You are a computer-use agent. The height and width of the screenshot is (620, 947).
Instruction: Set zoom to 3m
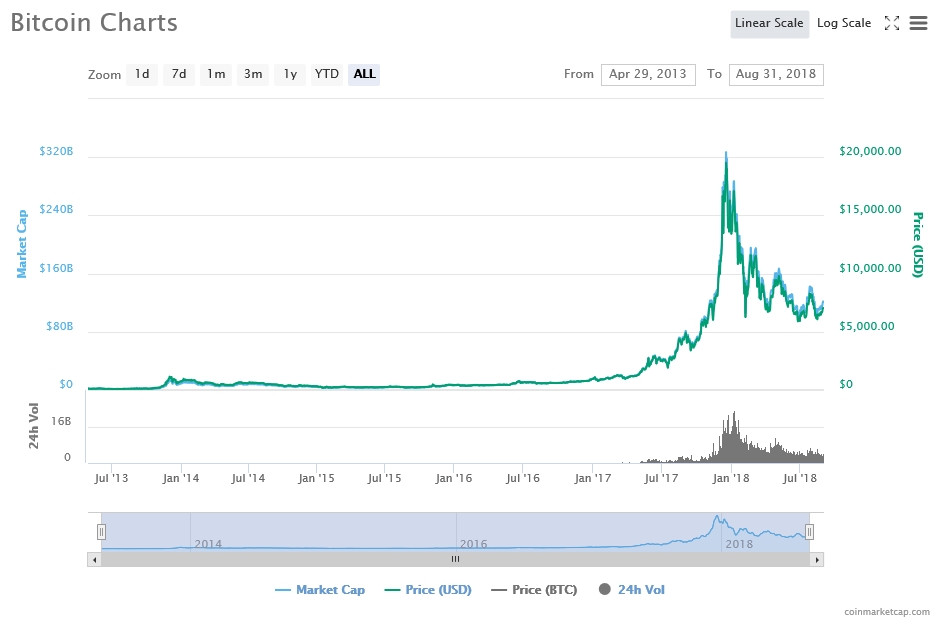(253, 74)
